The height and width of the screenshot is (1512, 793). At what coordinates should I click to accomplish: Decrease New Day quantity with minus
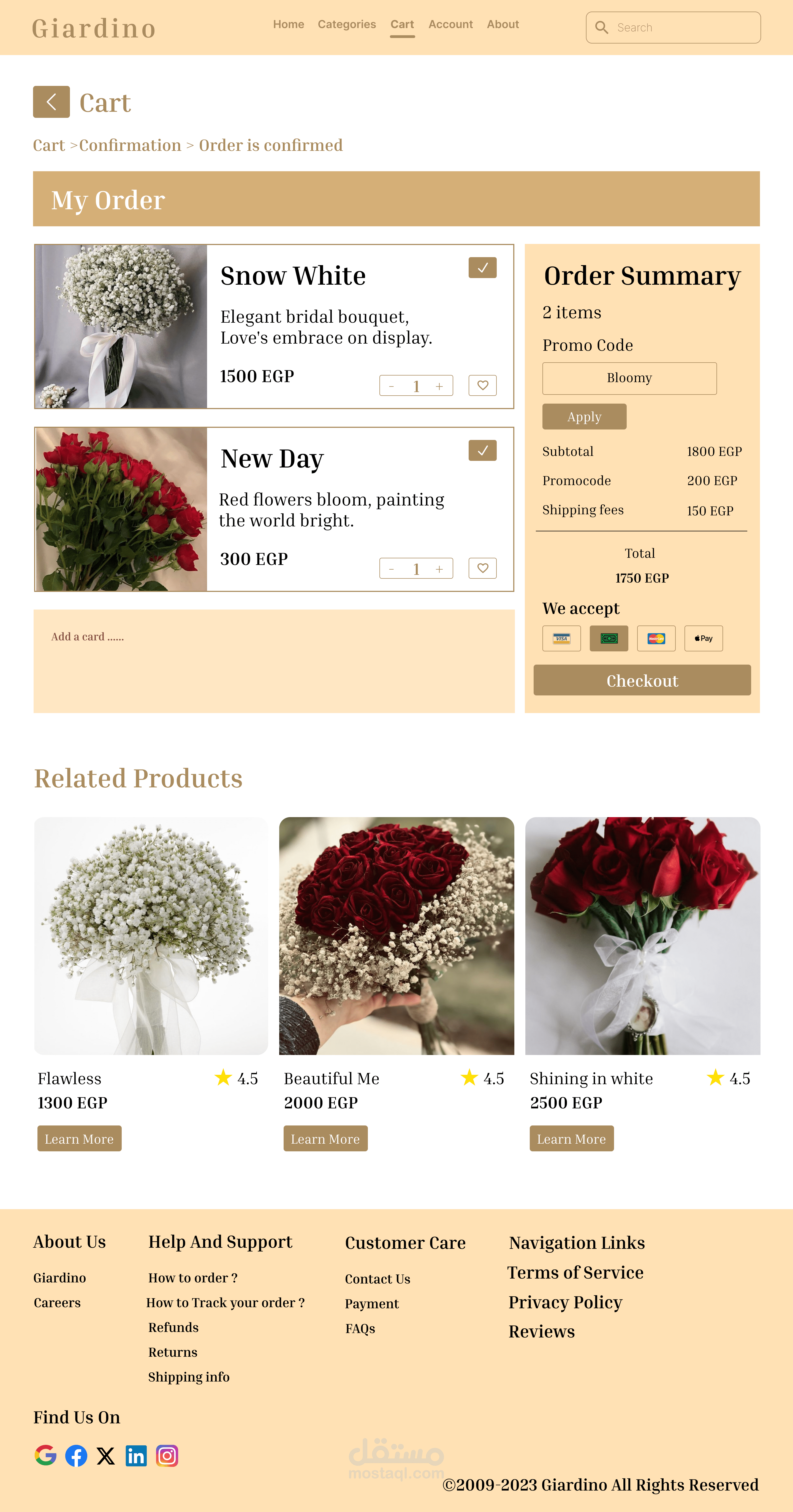[392, 569]
